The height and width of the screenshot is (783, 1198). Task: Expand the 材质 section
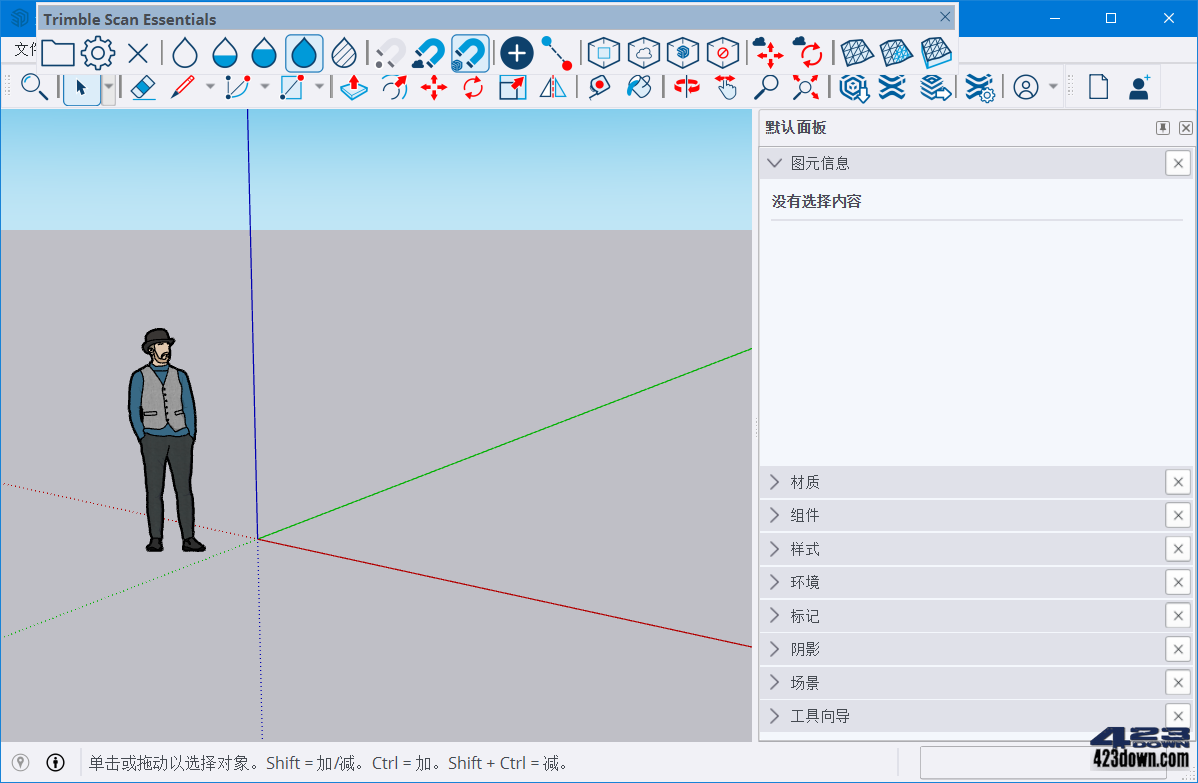coord(774,481)
